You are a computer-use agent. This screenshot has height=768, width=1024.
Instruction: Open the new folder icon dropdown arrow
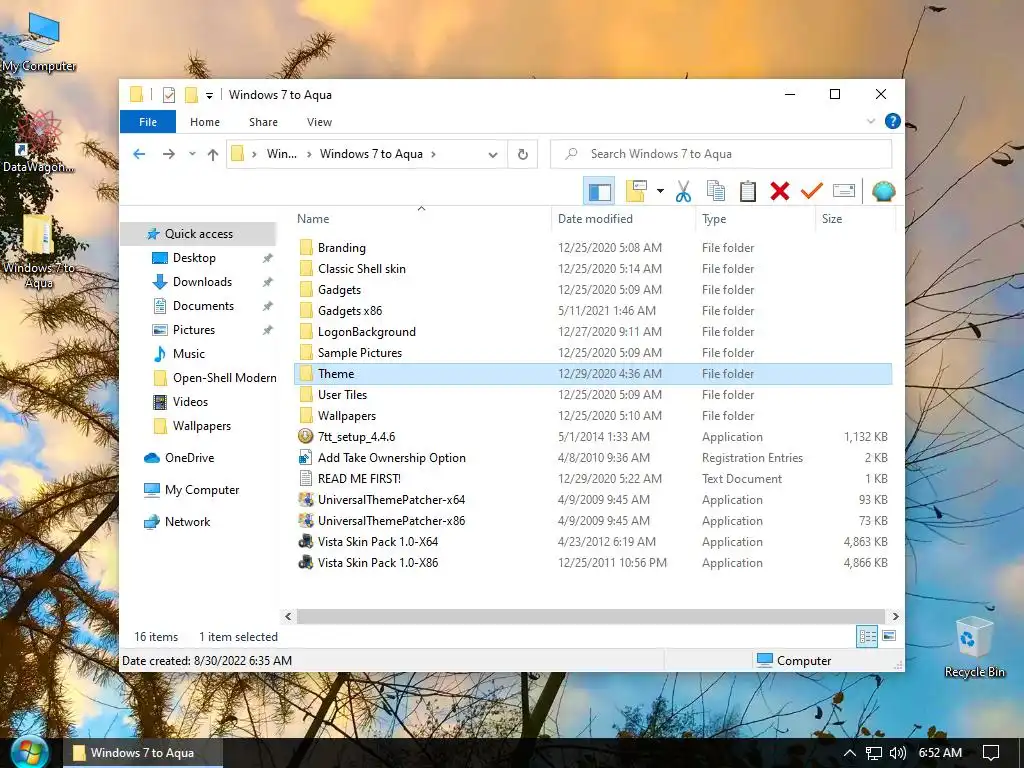click(660, 191)
